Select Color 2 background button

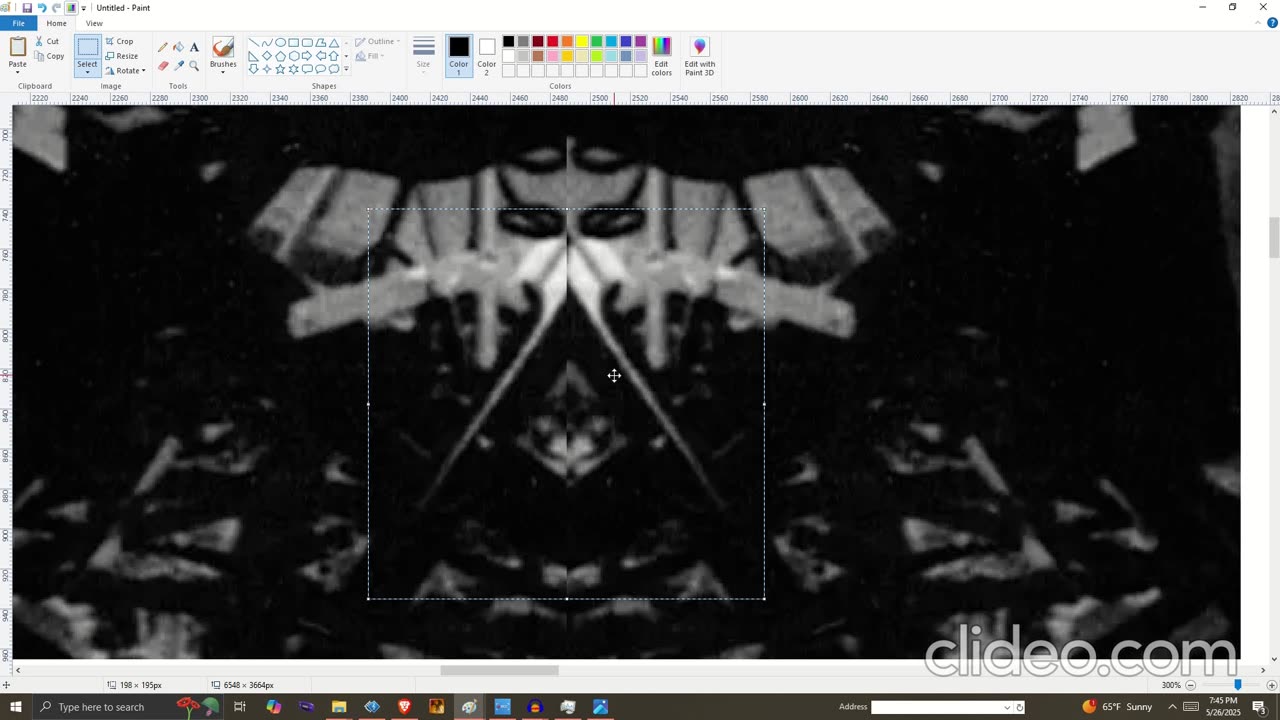click(486, 56)
